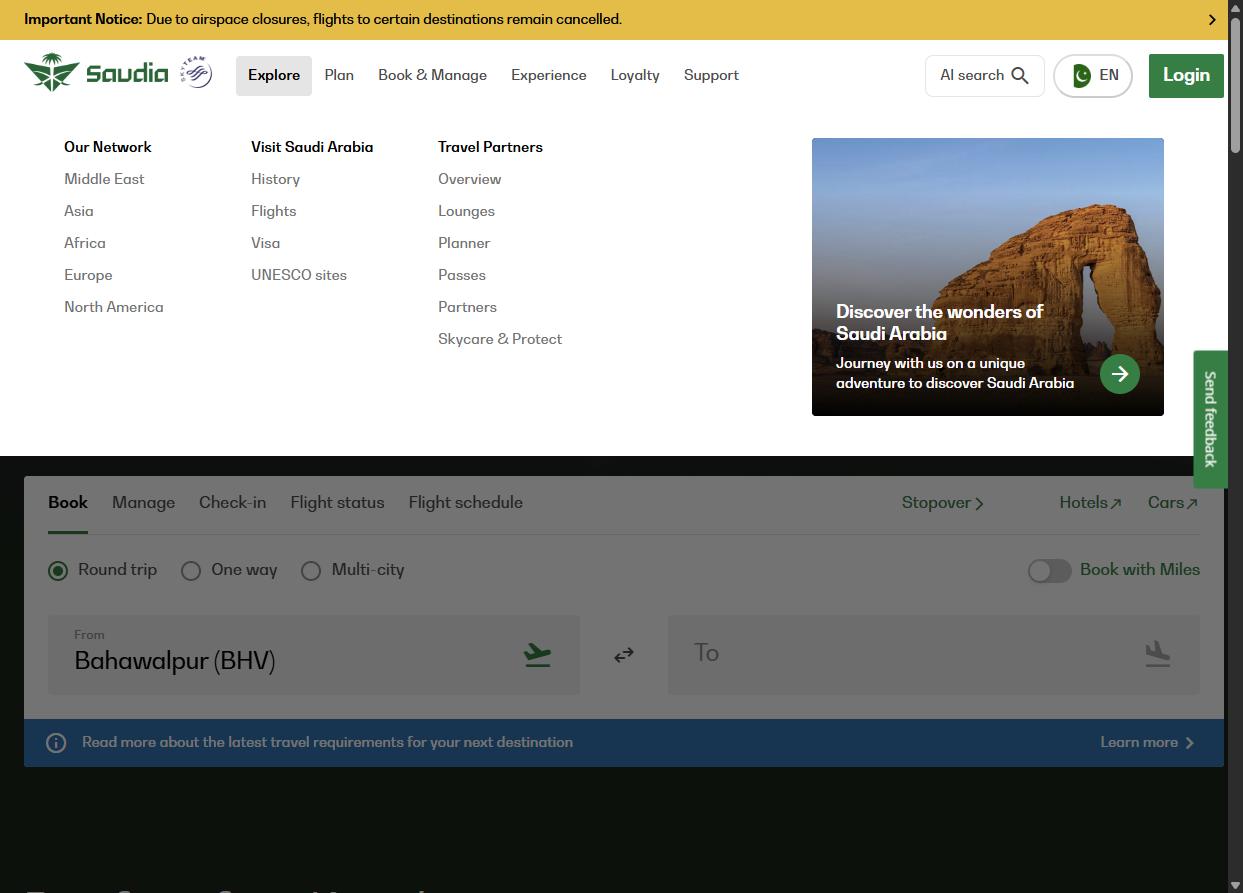1243x893 pixels.
Task: Open History under Visit Saudi Arabia
Action: tap(275, 179)
